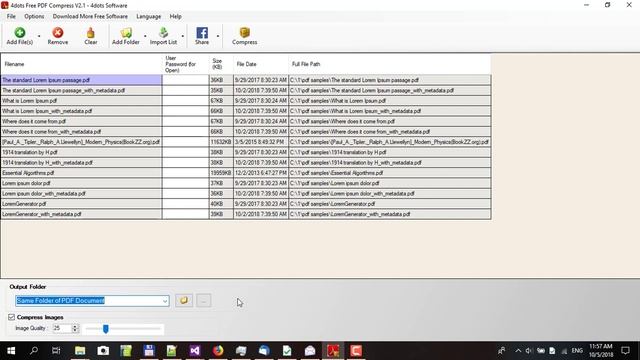Select 'Lorem ipsum dolor_with_metadata.pdf' row
The image size is (640, 360).
pos(246,193)
